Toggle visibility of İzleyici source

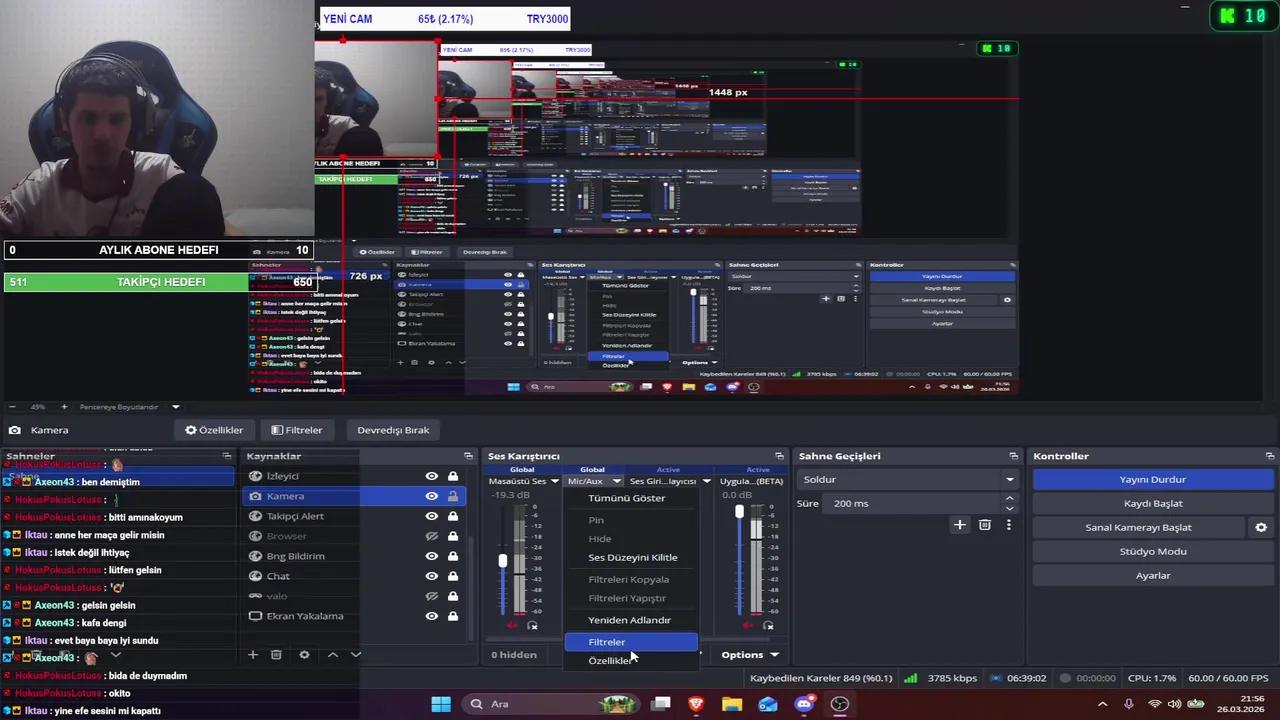click(432, 476)
